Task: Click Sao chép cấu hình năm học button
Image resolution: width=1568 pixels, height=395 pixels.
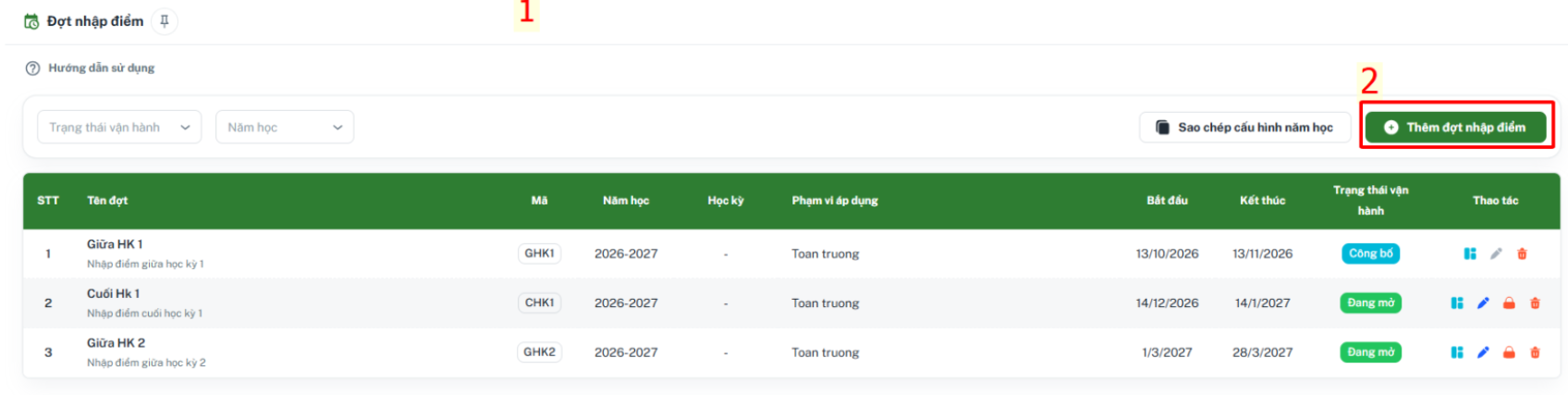Action: click(1244, 128)
